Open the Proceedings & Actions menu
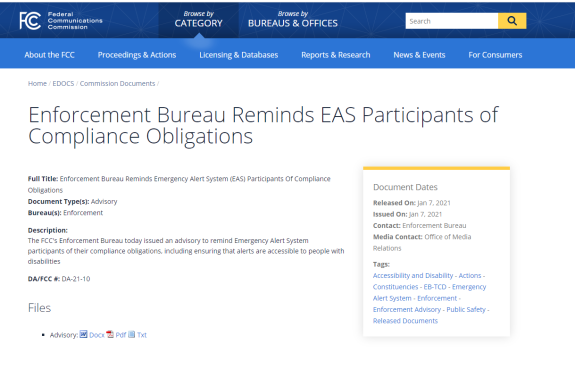Image resolution: width=575 pixels, height=386 pixels. pos(137,55)
